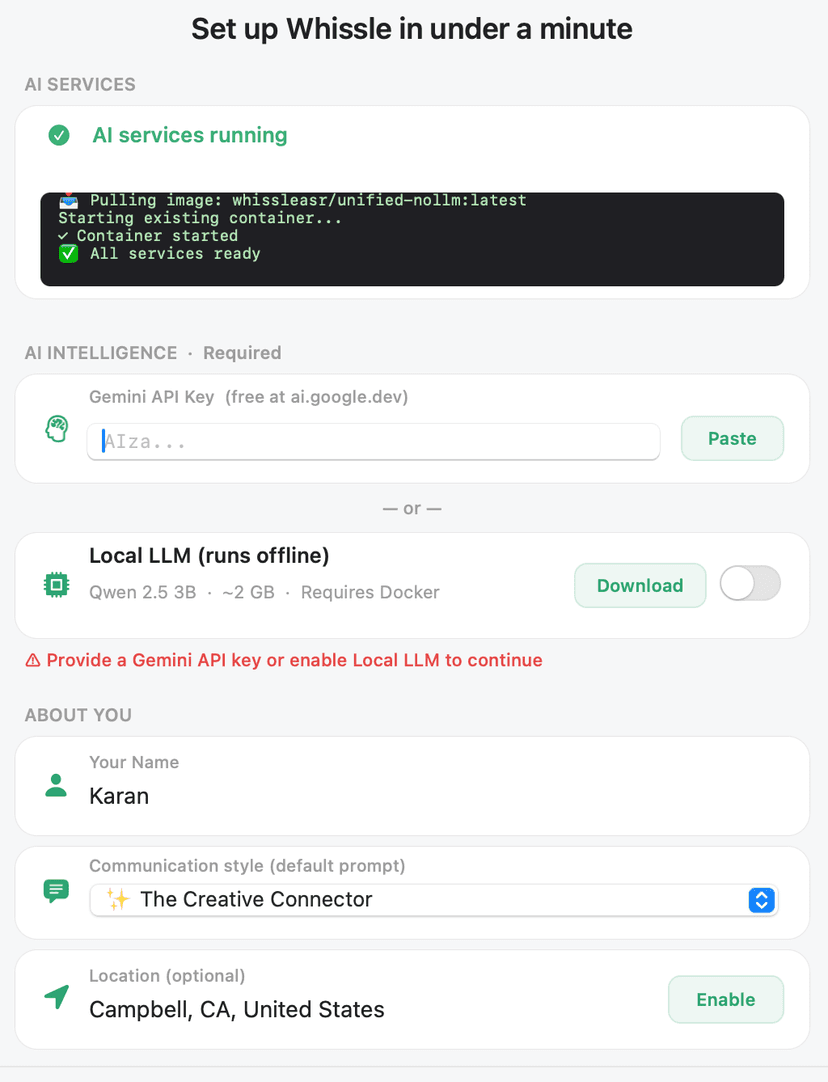Click the Your Name field containing Karan

(x=119, y=796)
